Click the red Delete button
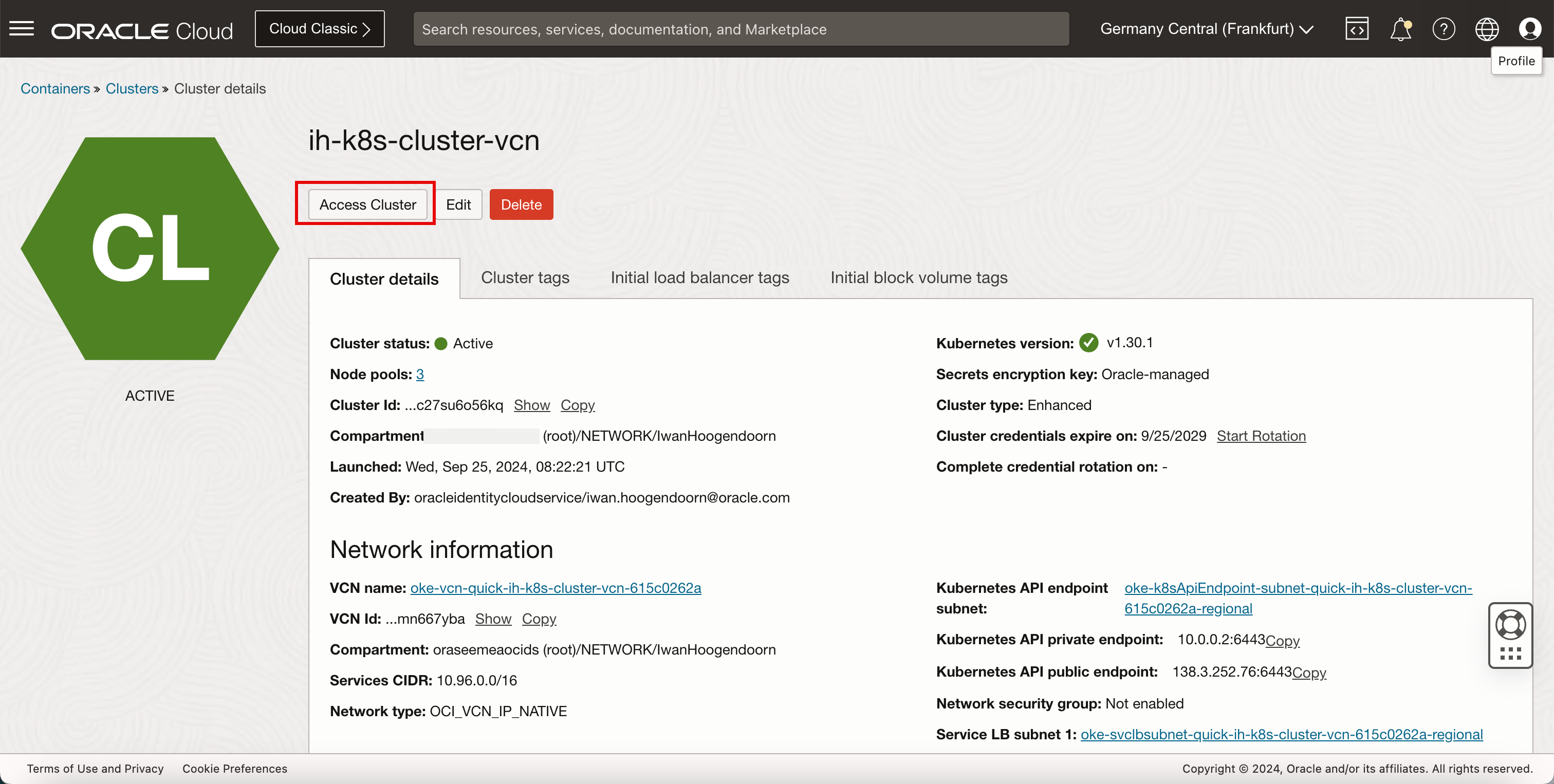The image size is (1554, 784). tap(521, 204)
